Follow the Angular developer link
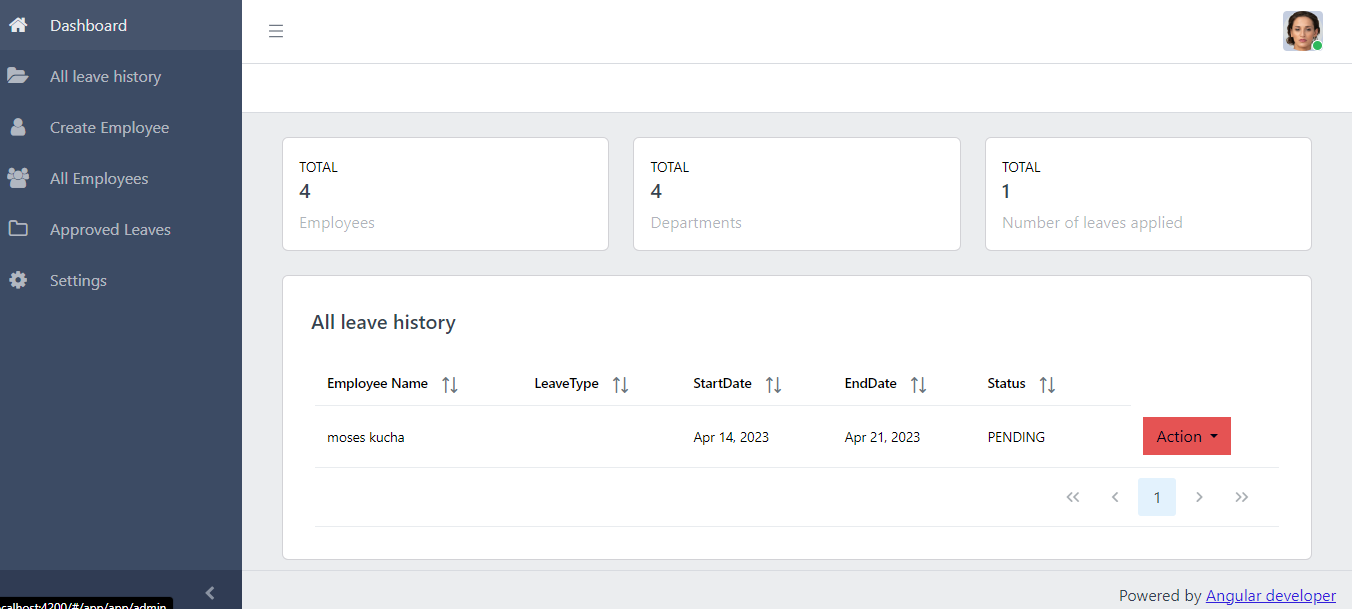The image size is (1352, 609). [1270, 595]
